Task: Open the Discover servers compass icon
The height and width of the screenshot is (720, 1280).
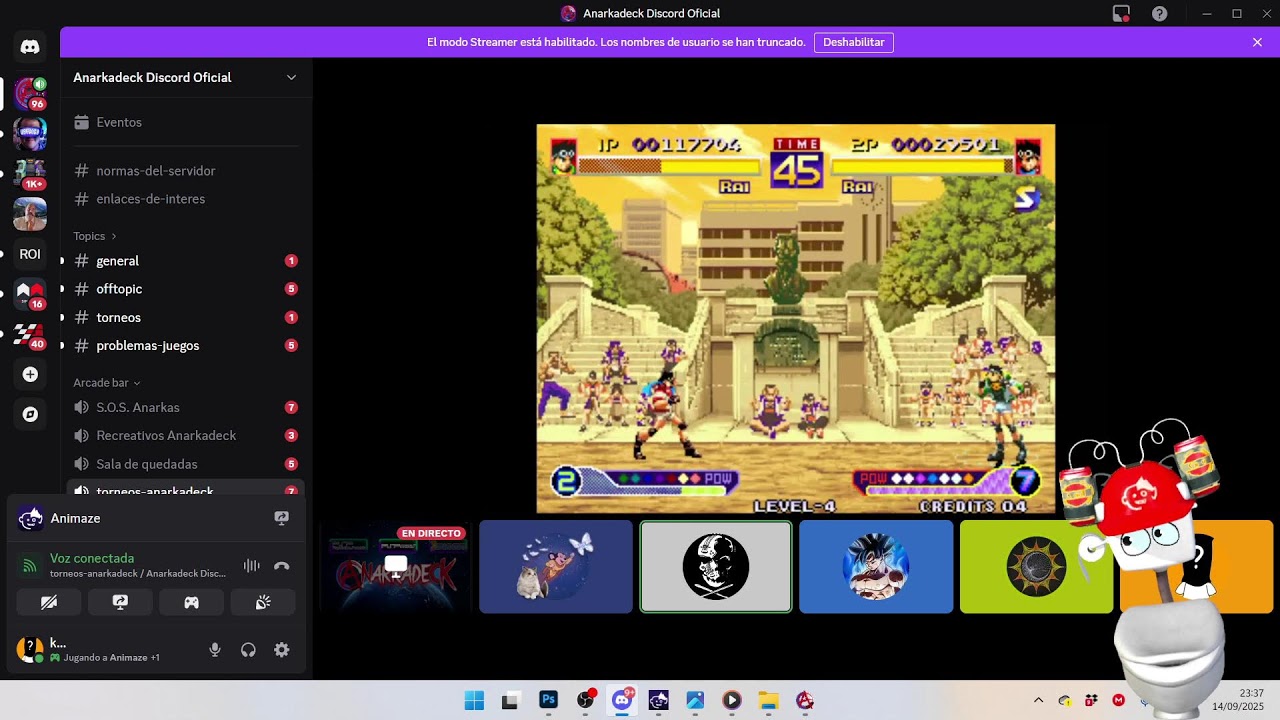Action: click(x=30, y=414)
